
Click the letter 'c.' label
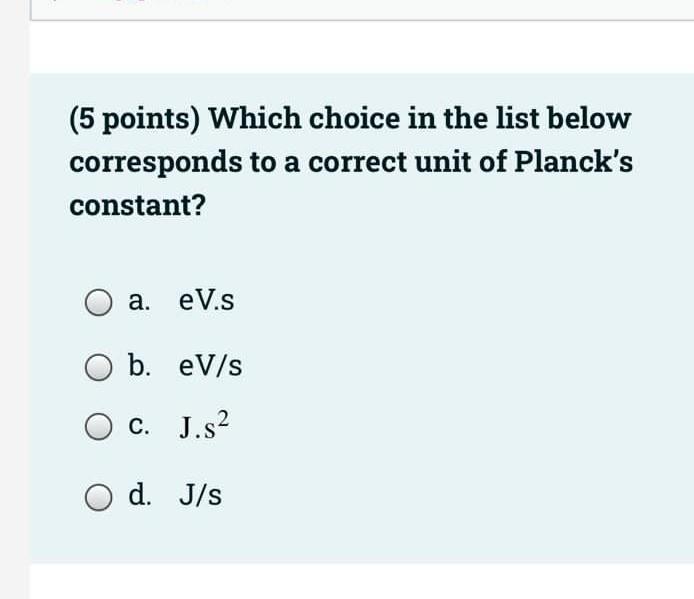(x=139, y=425)
